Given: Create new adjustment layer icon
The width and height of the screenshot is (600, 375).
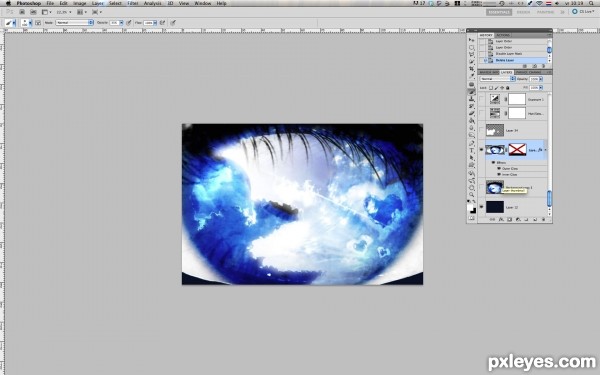Looking at the screenshot, I should pyautogui.click(x=518, y=219).
